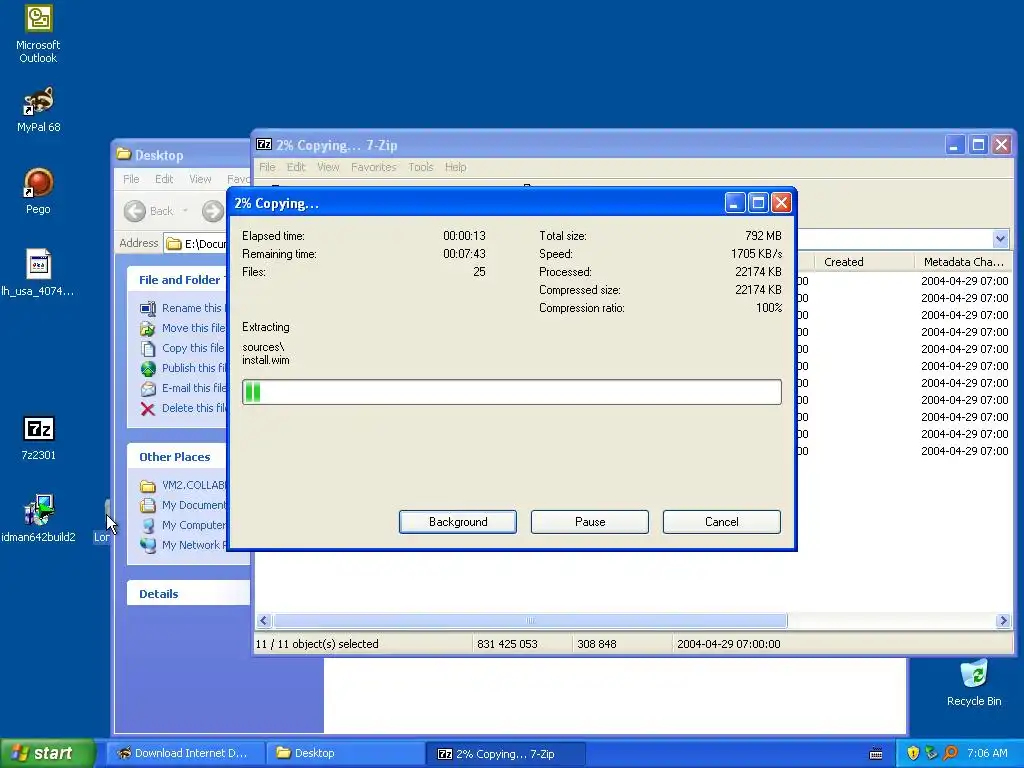Screen dimensions: 1024x768
Task: Click the VM2.COLLAB folder icon
Action: [x=148, y=485]
